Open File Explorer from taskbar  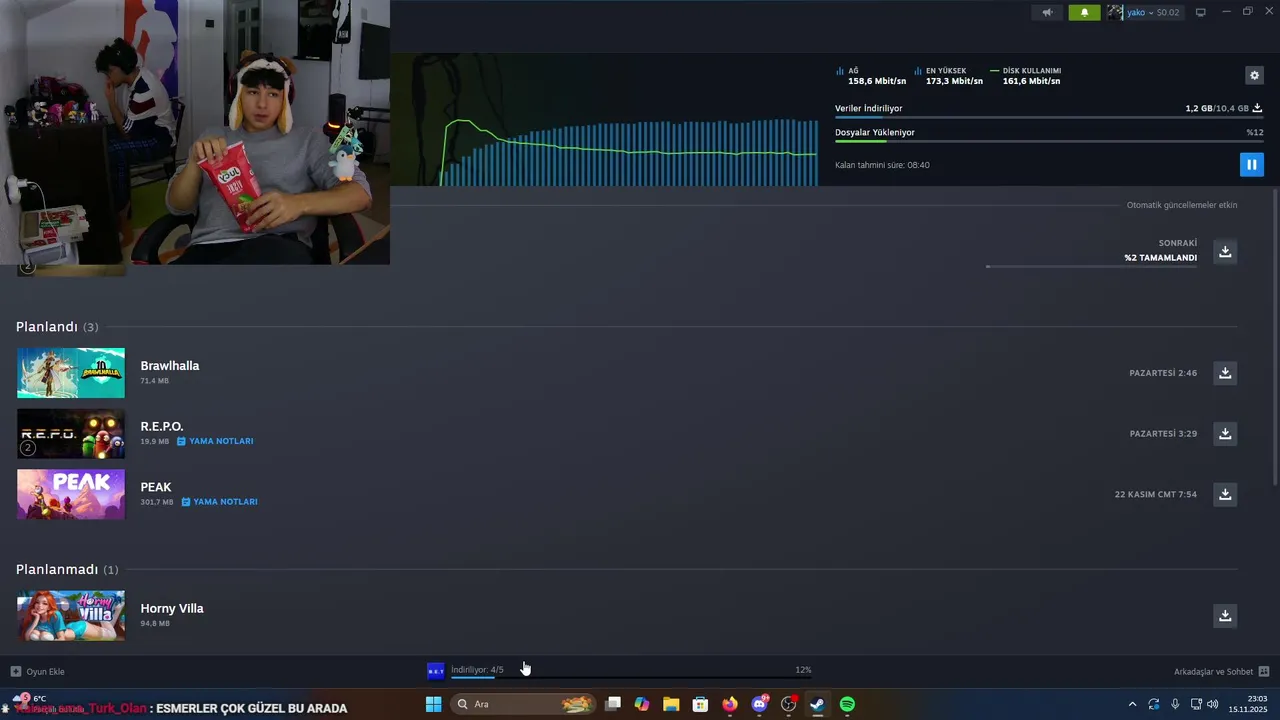[x=671, y=704]
